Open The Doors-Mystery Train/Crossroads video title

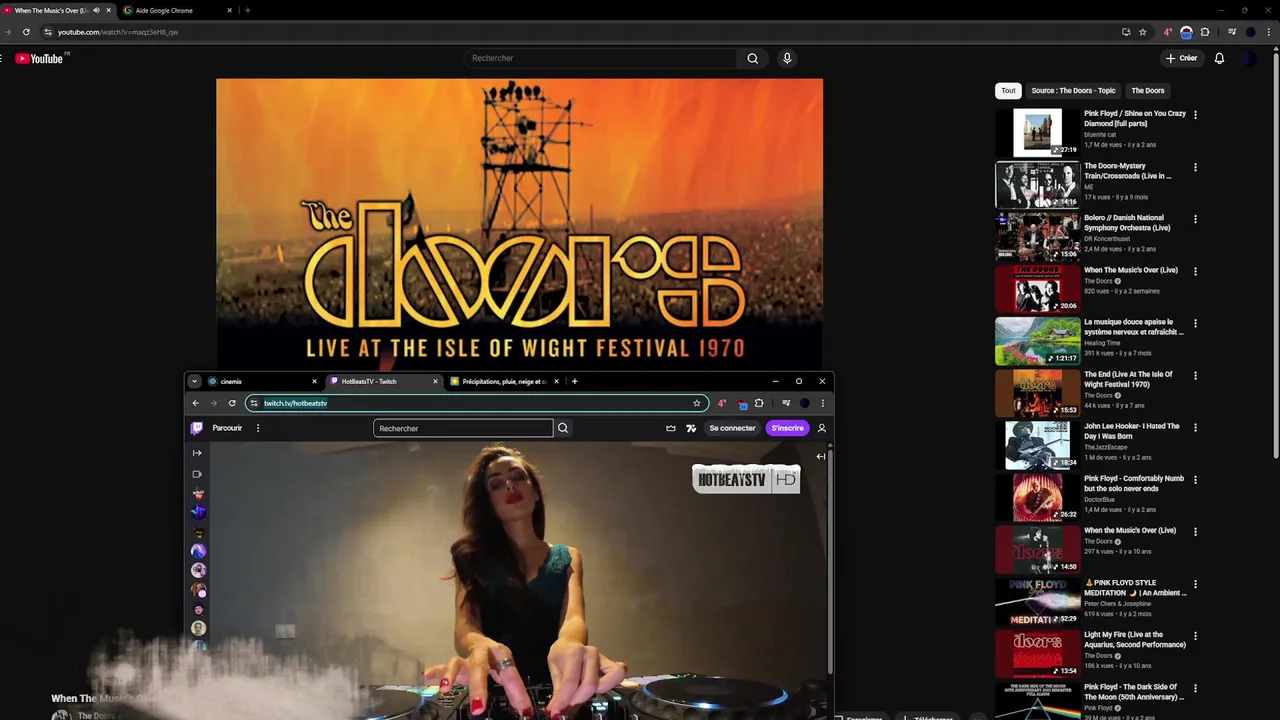click(1128, 171)
